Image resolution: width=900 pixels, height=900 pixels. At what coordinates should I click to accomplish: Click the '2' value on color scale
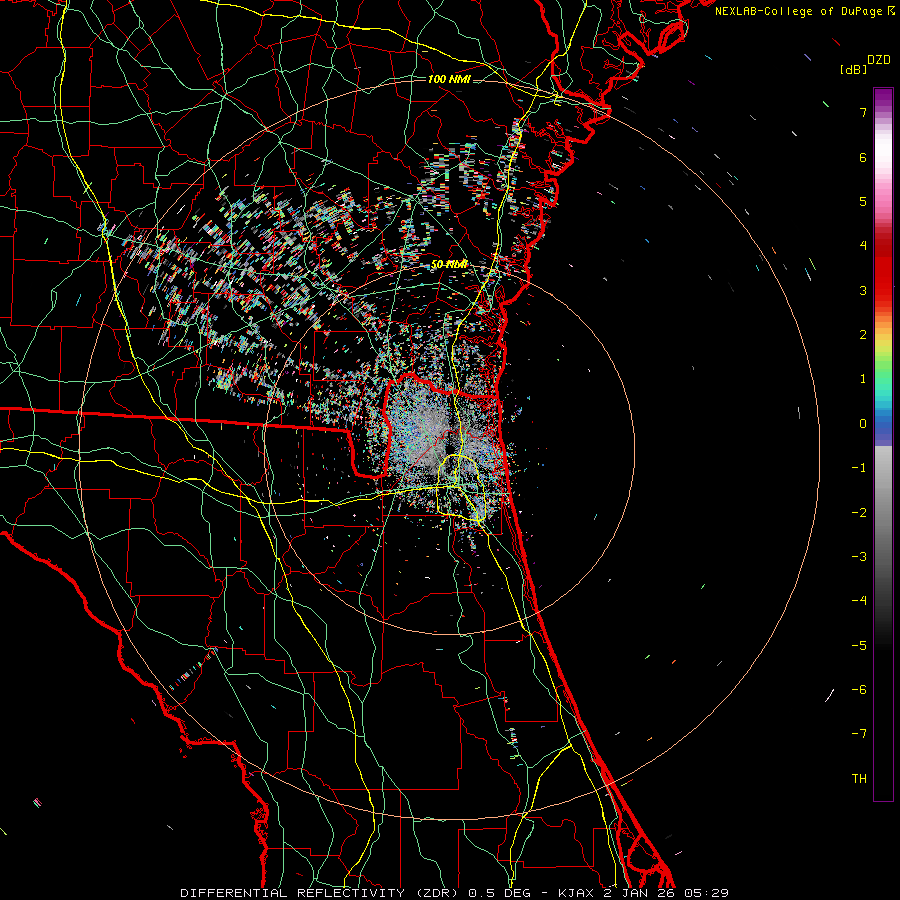[x=863, y=335]
